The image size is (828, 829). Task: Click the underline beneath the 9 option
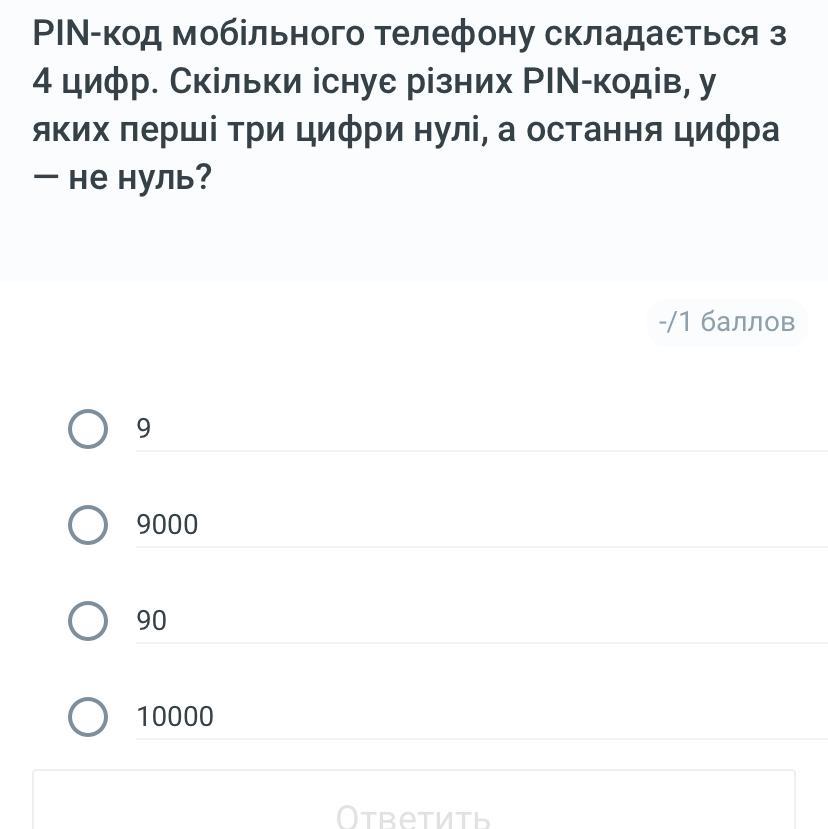click(x=480, y=451)
